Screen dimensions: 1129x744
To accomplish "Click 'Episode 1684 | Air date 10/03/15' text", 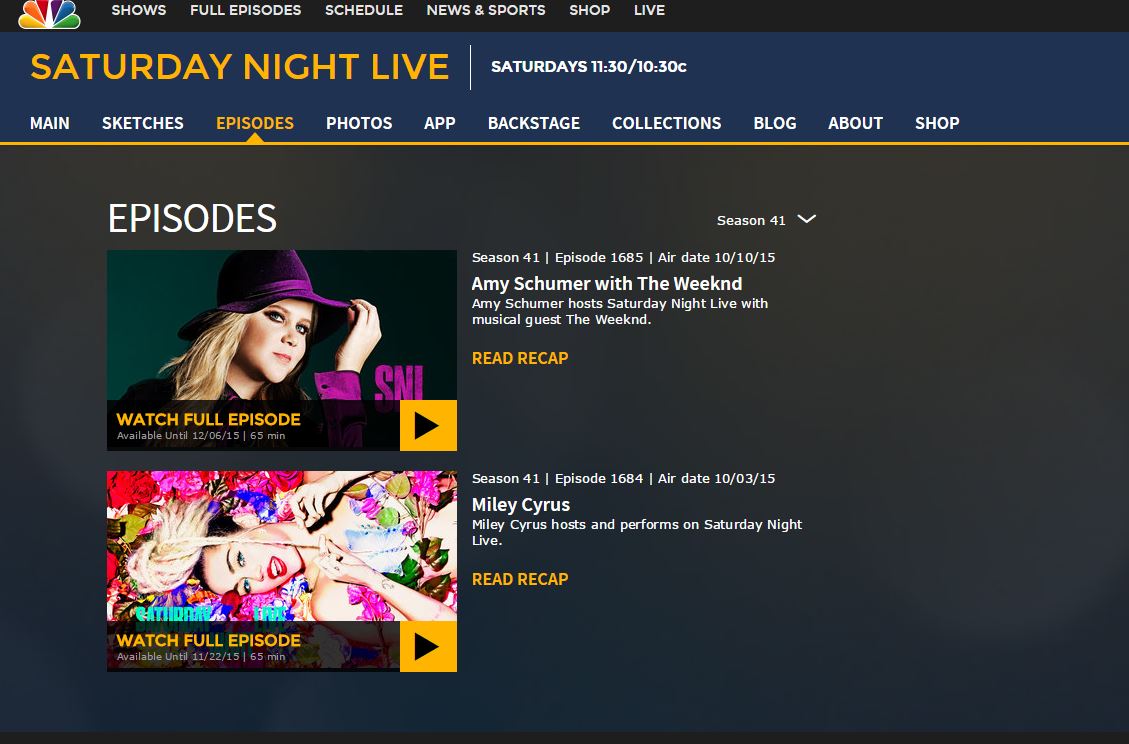I will coord(665,479).
